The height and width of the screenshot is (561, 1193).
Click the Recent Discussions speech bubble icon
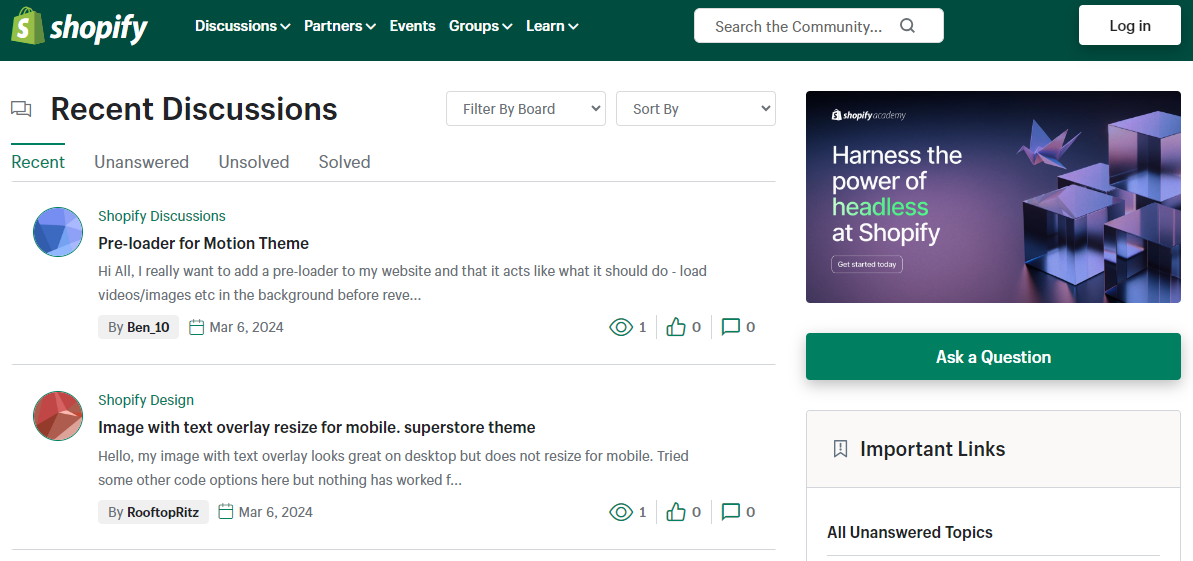(21, 110)
